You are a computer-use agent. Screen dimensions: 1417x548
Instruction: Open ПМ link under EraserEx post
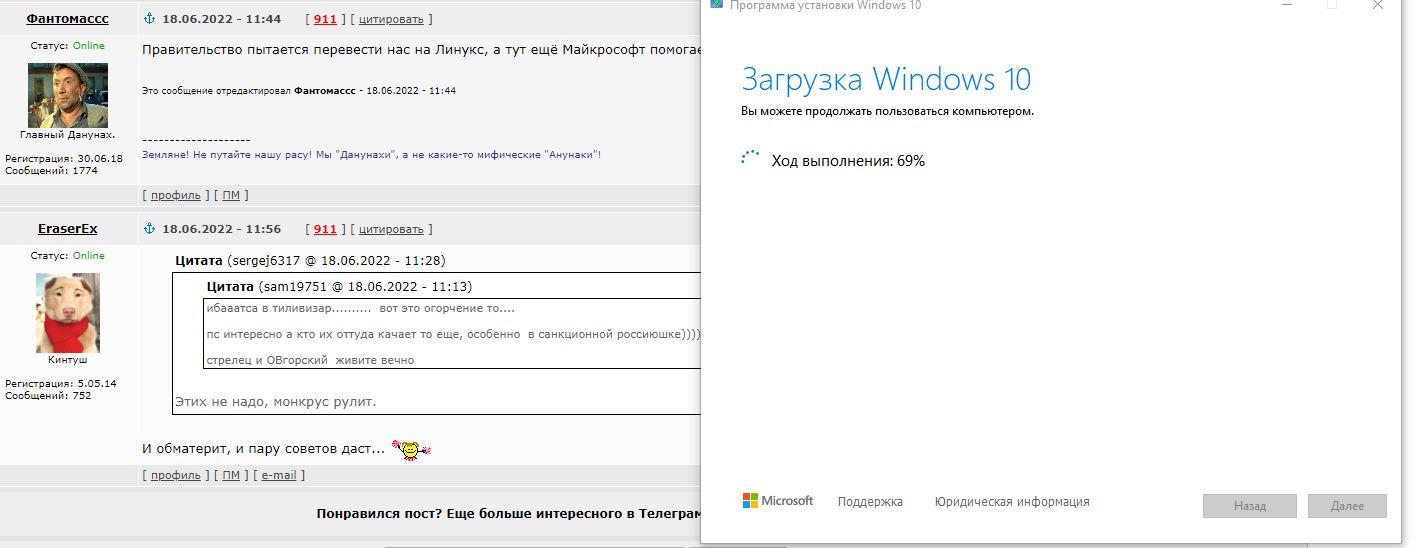[x=231, y=475]
